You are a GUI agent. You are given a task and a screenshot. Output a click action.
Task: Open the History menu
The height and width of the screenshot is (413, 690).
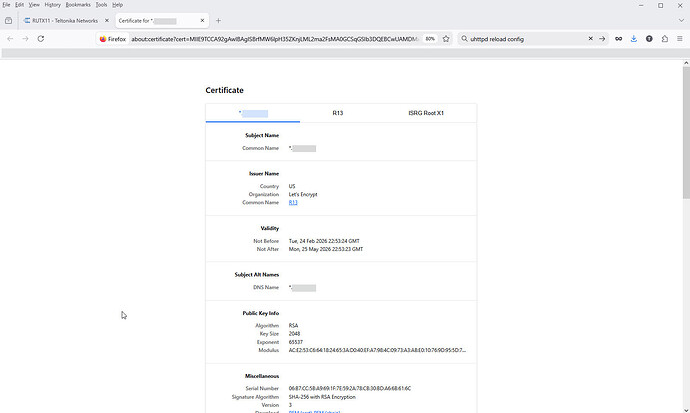52,5
